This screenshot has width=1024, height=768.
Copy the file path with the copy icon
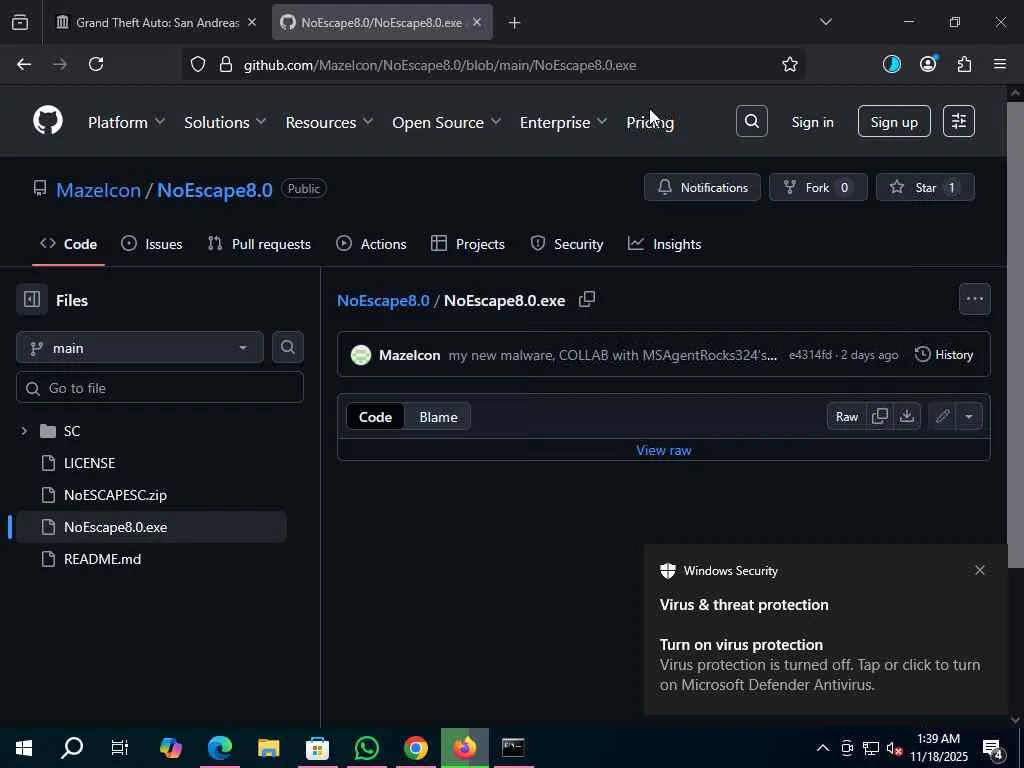point(586,300)
